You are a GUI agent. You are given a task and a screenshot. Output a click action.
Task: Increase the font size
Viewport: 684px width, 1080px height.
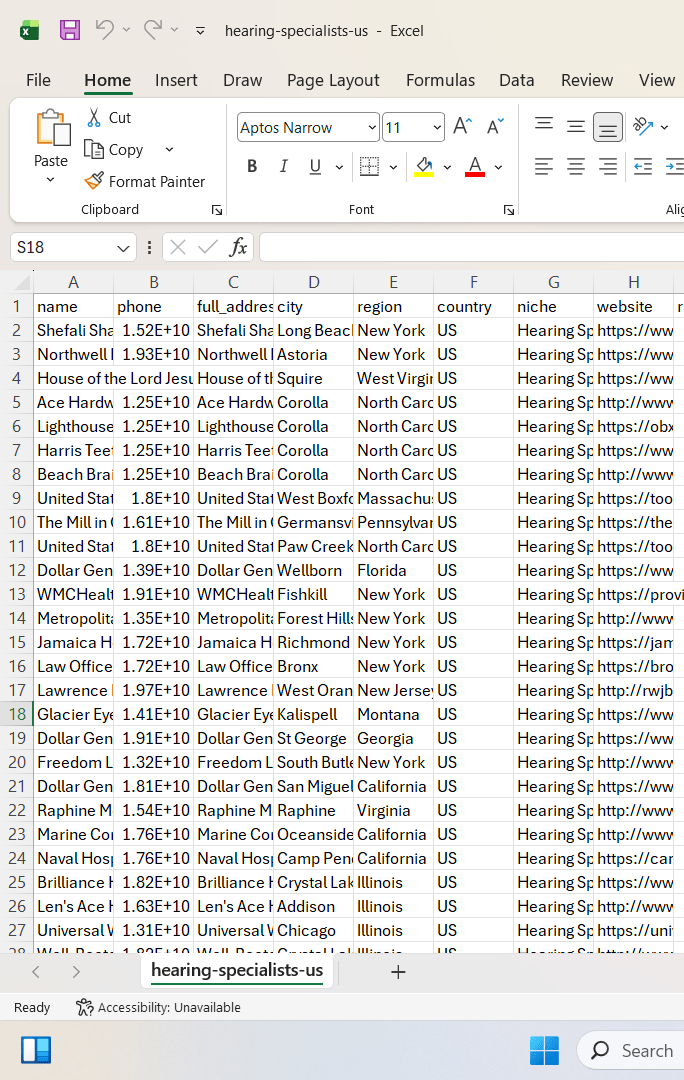[463, 127]
